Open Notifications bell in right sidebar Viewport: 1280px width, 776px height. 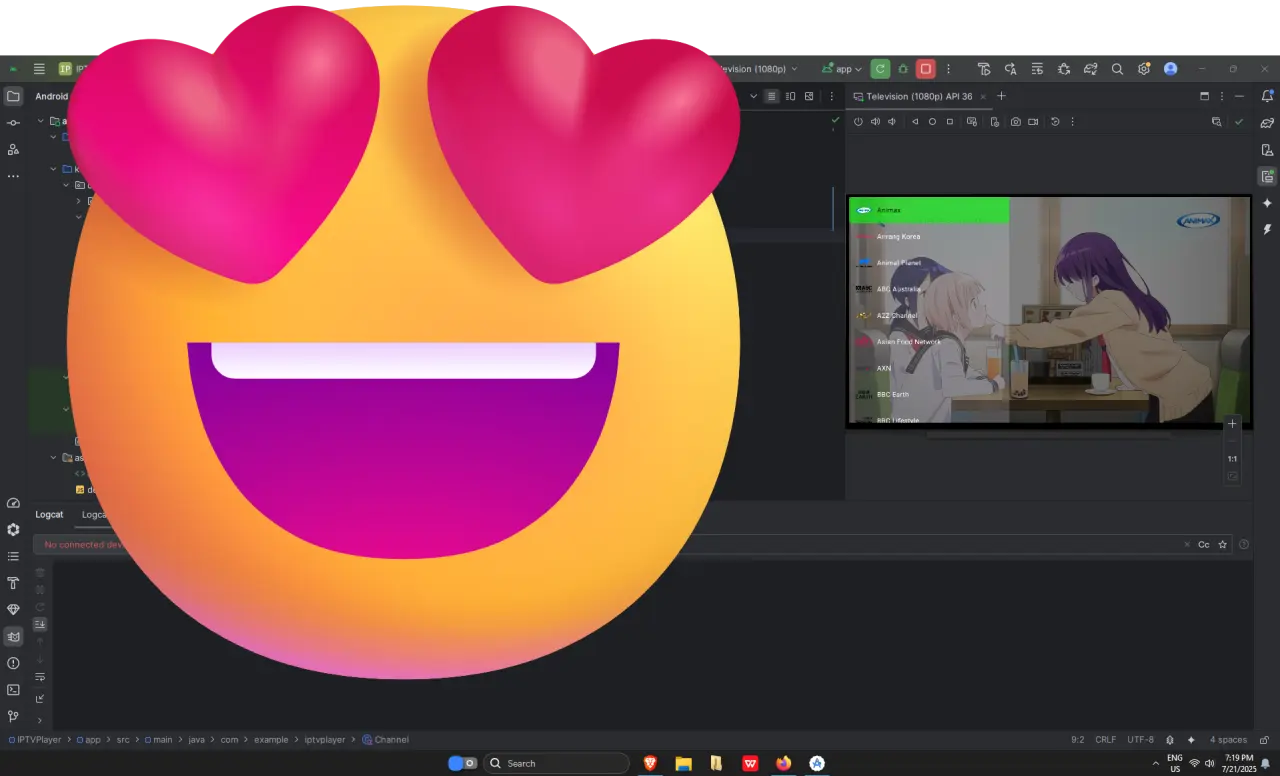click(1267, 96)
